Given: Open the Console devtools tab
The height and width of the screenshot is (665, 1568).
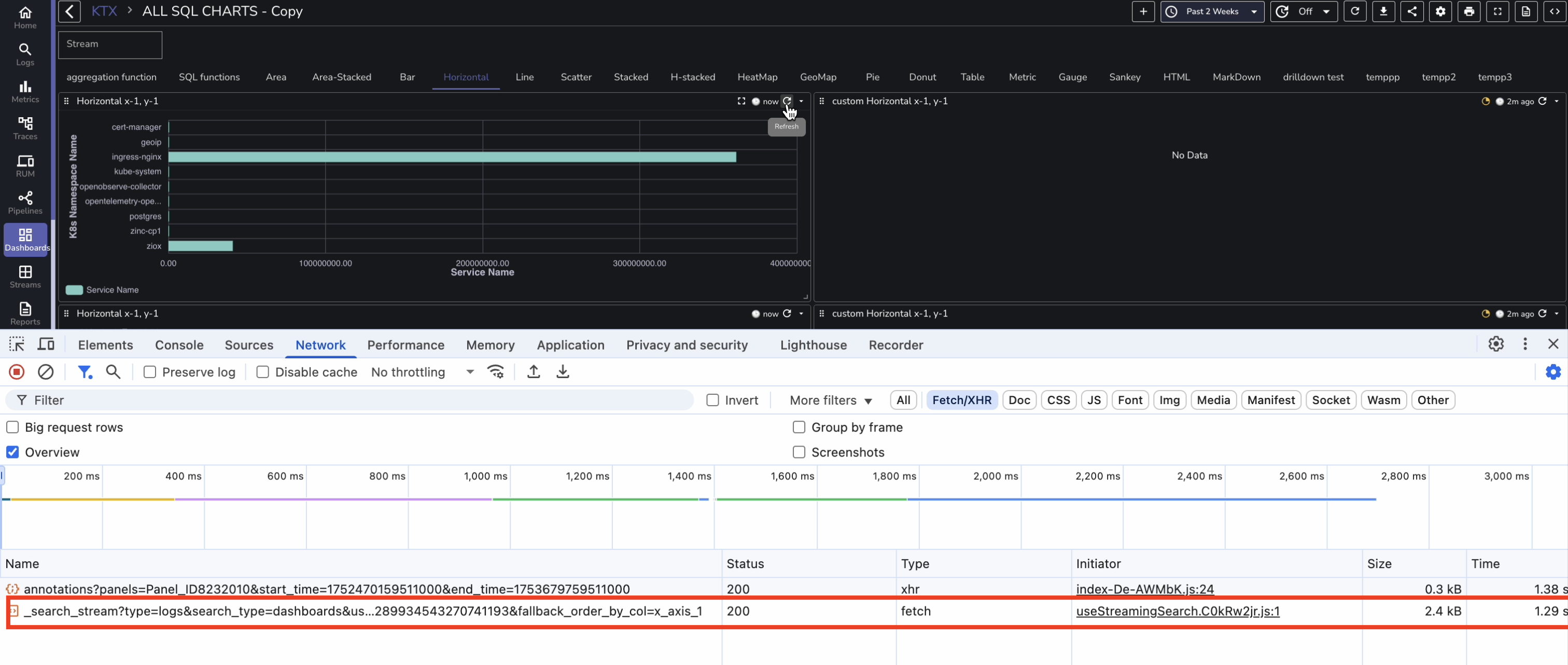Looking at the screenshot, I should click(x=179, y=345).
